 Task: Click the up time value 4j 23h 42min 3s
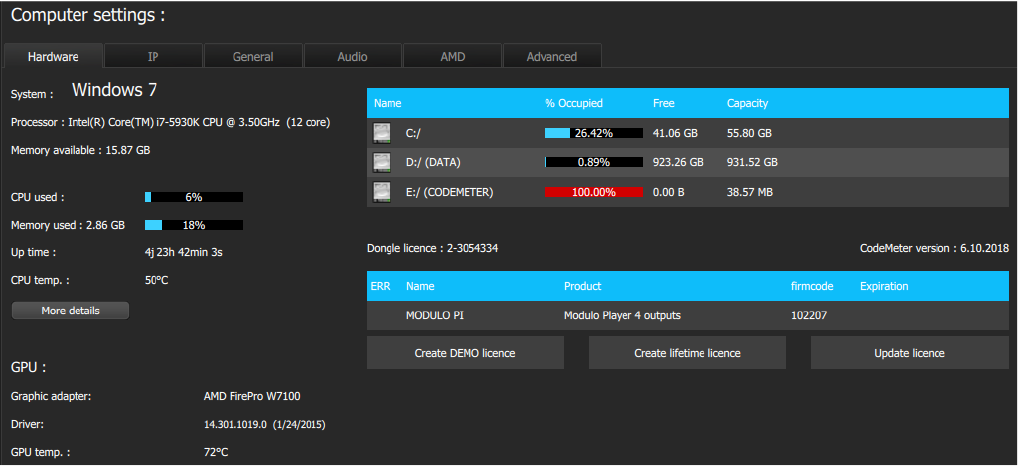(184, 252)
